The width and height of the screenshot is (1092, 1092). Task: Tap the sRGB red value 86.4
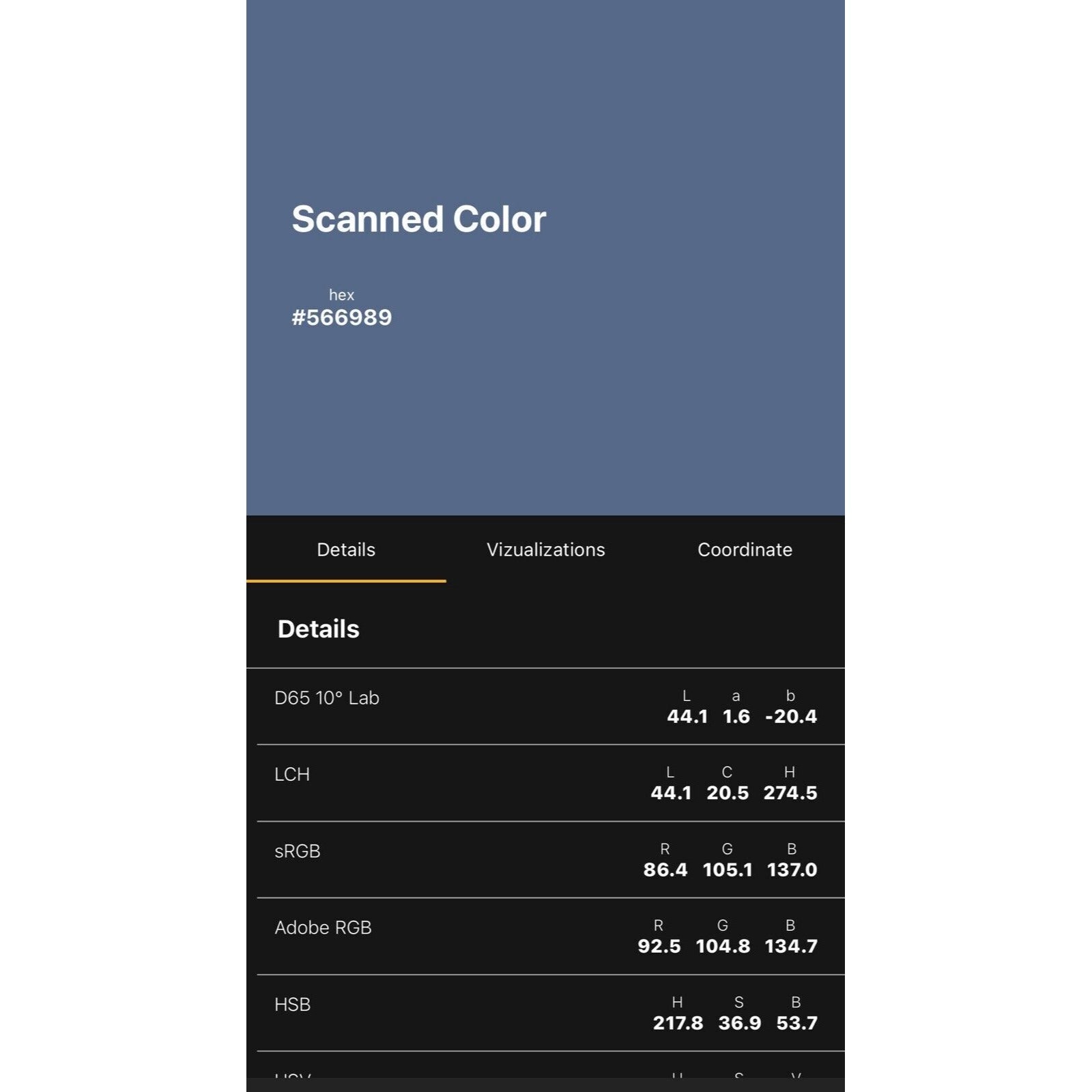(x=665, y=870)
